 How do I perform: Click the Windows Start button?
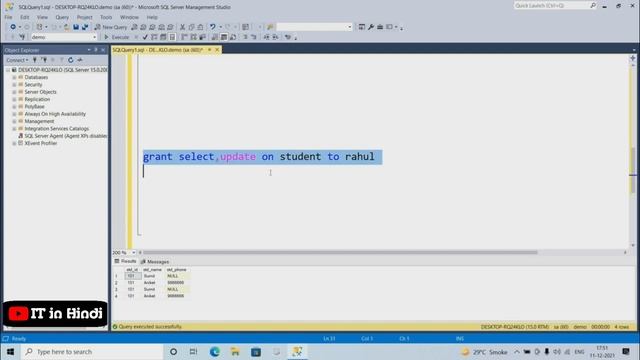pos(10,351)
